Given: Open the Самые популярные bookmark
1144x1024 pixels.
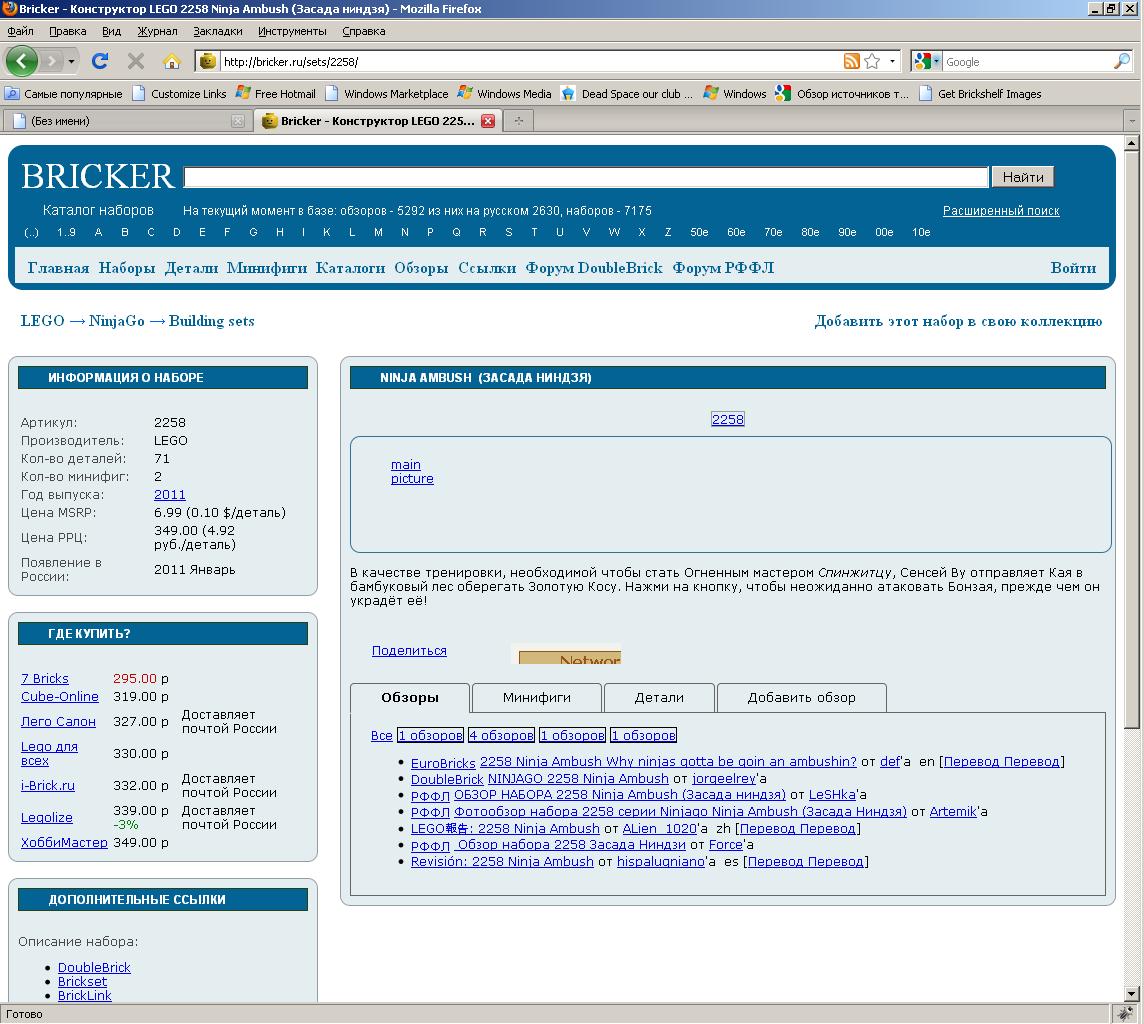Looking at the screenshot, I should [63, 93].
